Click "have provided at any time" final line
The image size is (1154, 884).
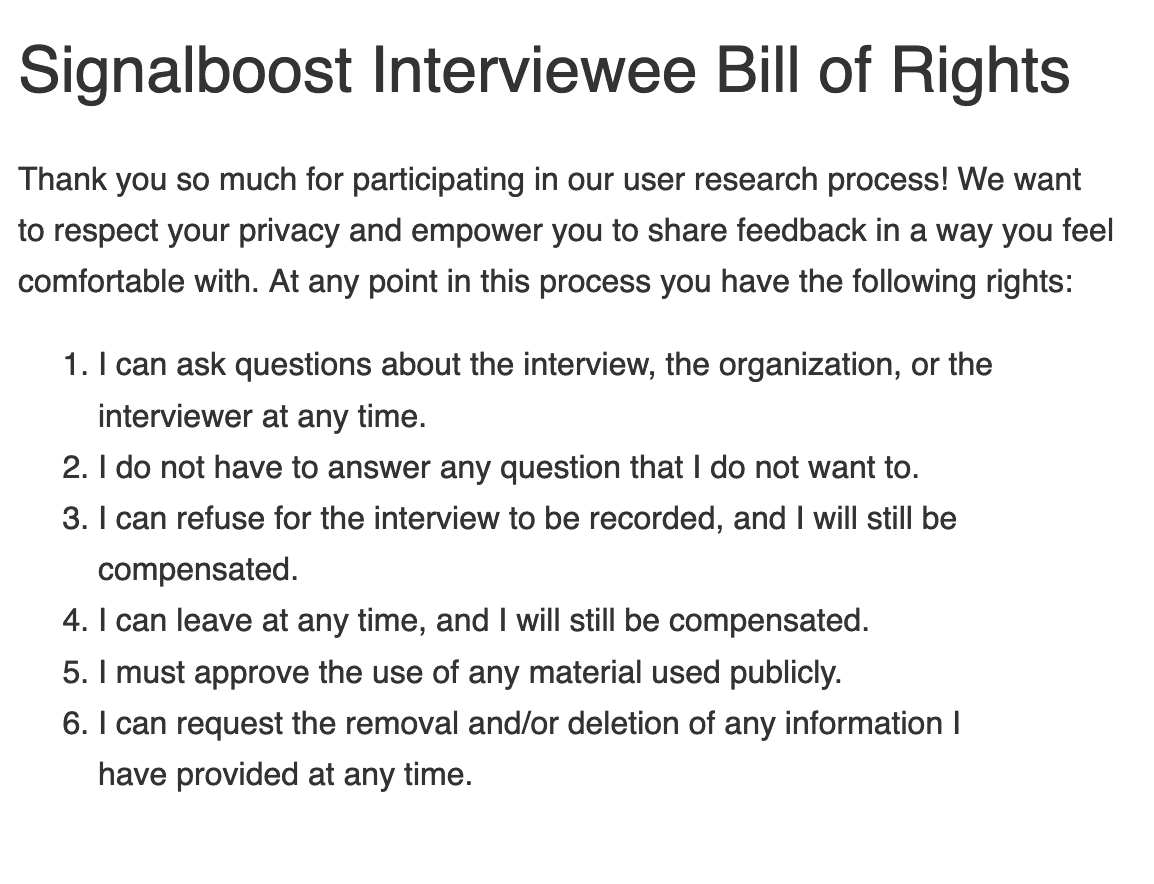click(x=284, y=774)
